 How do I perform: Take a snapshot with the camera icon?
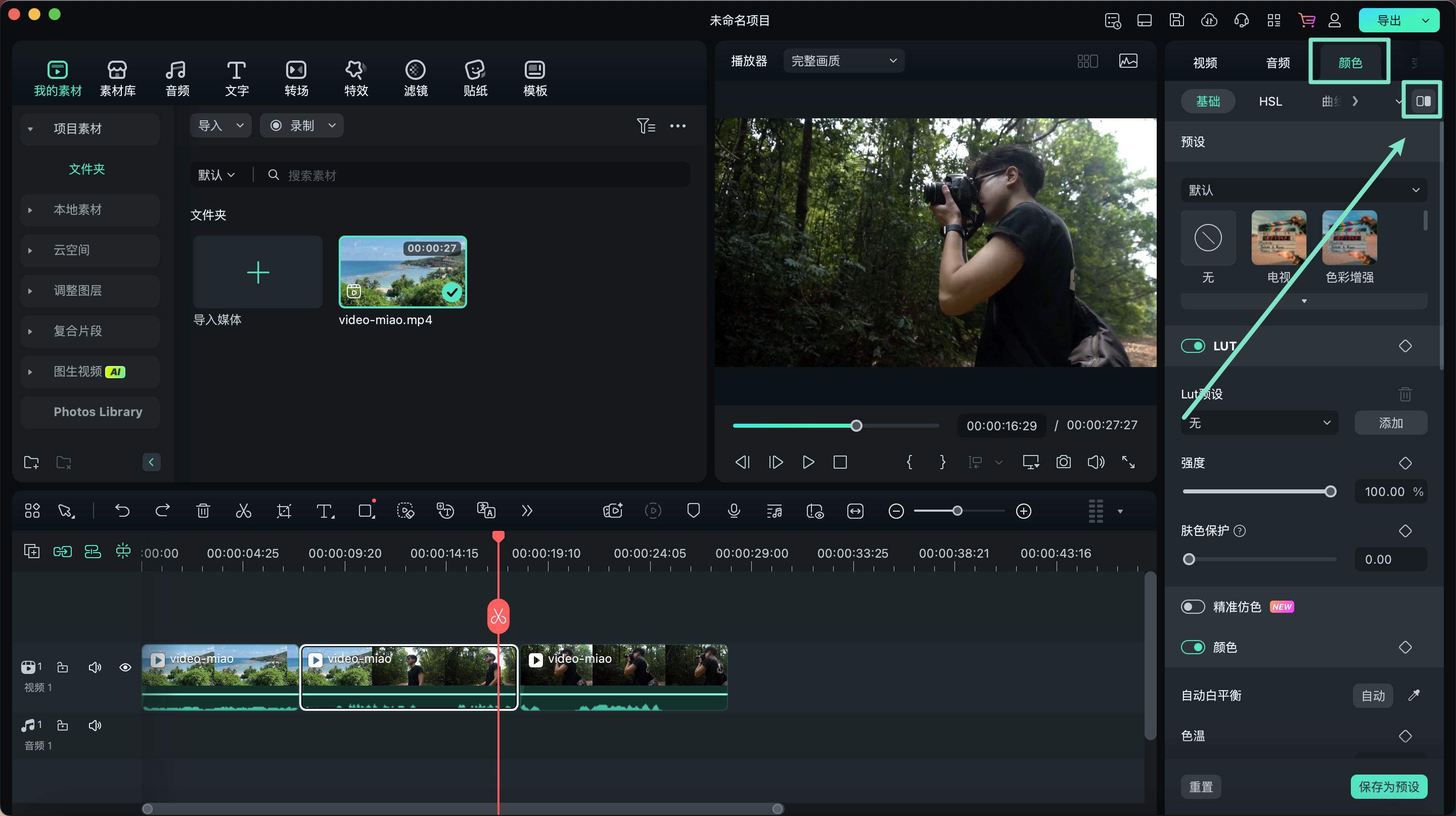coord(1063,462)
